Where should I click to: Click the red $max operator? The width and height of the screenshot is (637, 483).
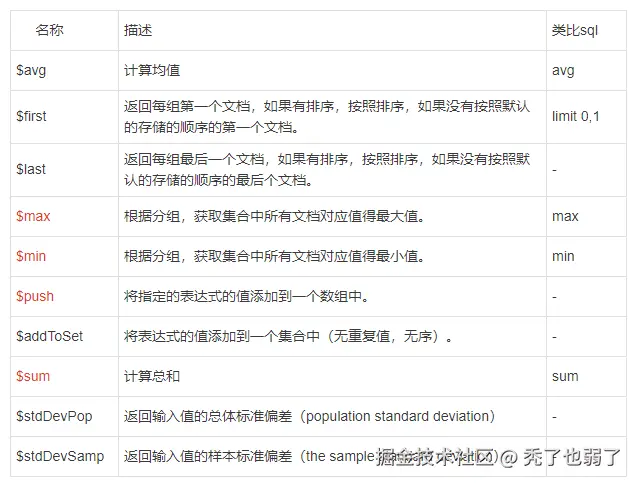pos(33,216)
